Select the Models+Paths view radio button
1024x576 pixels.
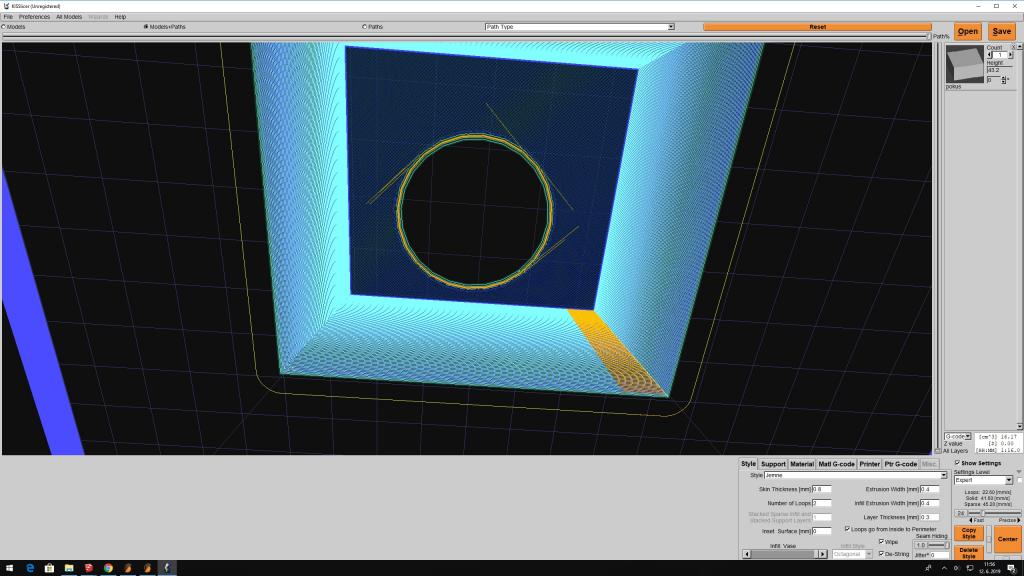tap(146, 27)
